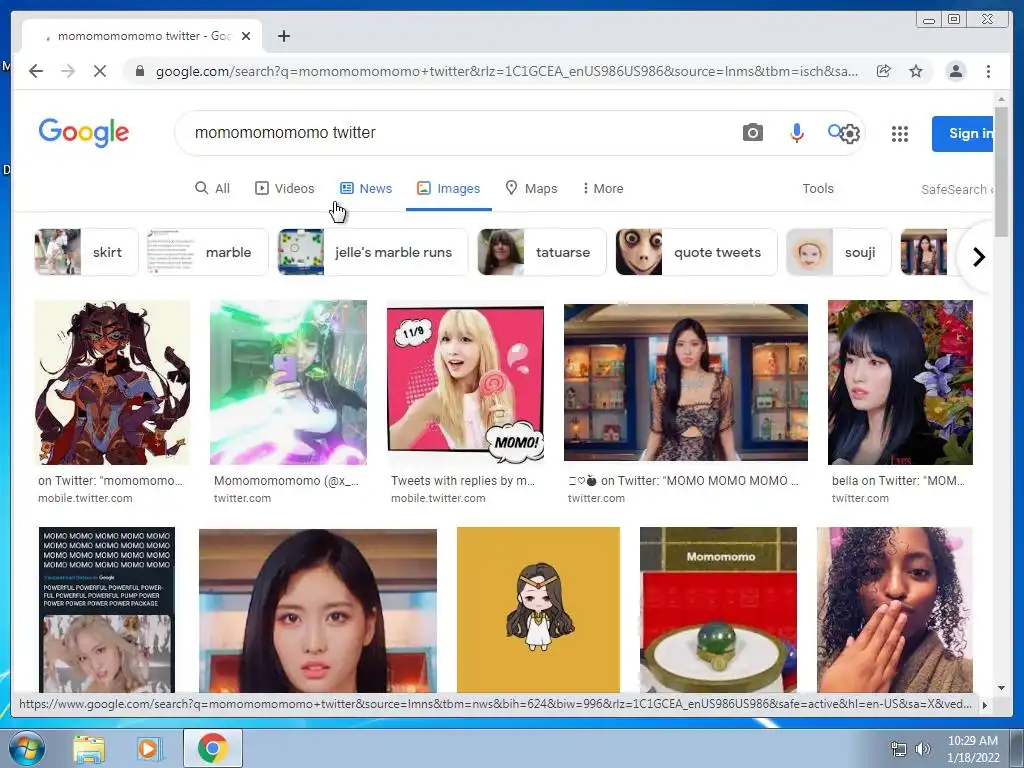The width and height of the screenshot is (1024, 768).
Task: Click the page vertical scrollbar thumb
Action: (x=1000, y=171)
